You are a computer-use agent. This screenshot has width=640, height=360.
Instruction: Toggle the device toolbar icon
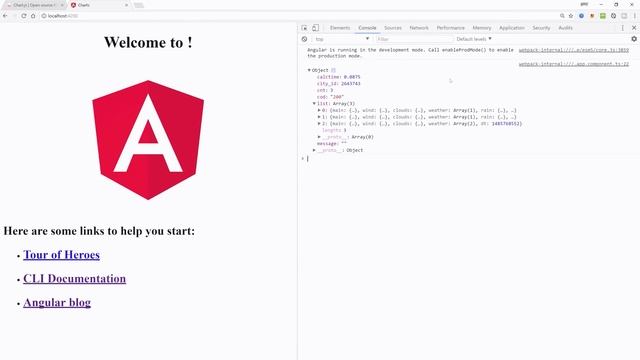pos(315,28)
